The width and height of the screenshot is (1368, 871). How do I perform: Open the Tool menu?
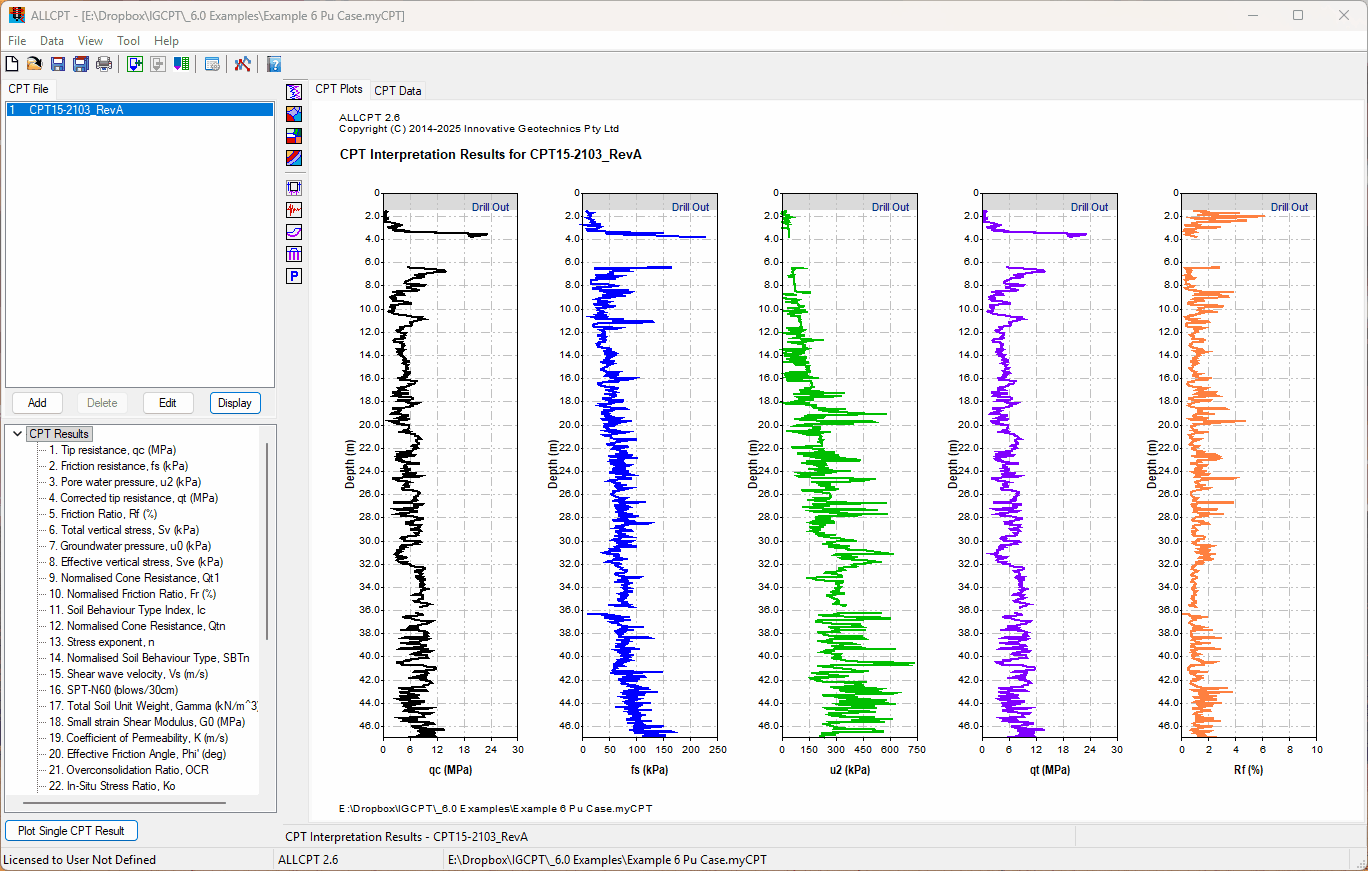coord(128,41)
